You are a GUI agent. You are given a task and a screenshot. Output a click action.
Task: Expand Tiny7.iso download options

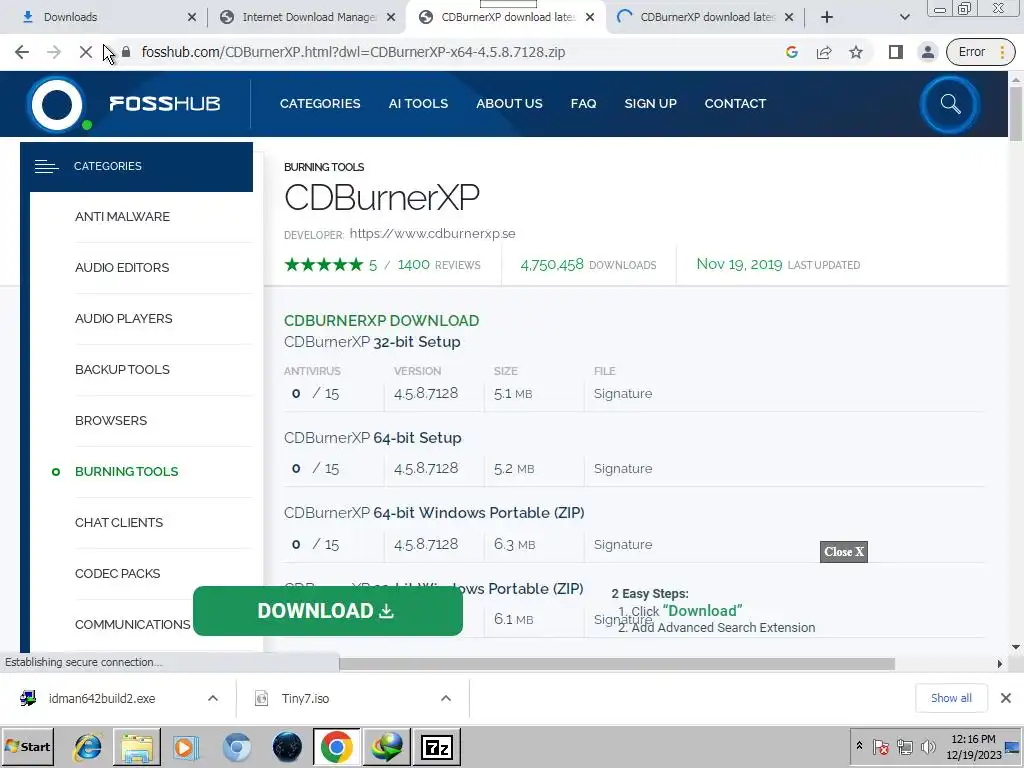tap(446, 698)
